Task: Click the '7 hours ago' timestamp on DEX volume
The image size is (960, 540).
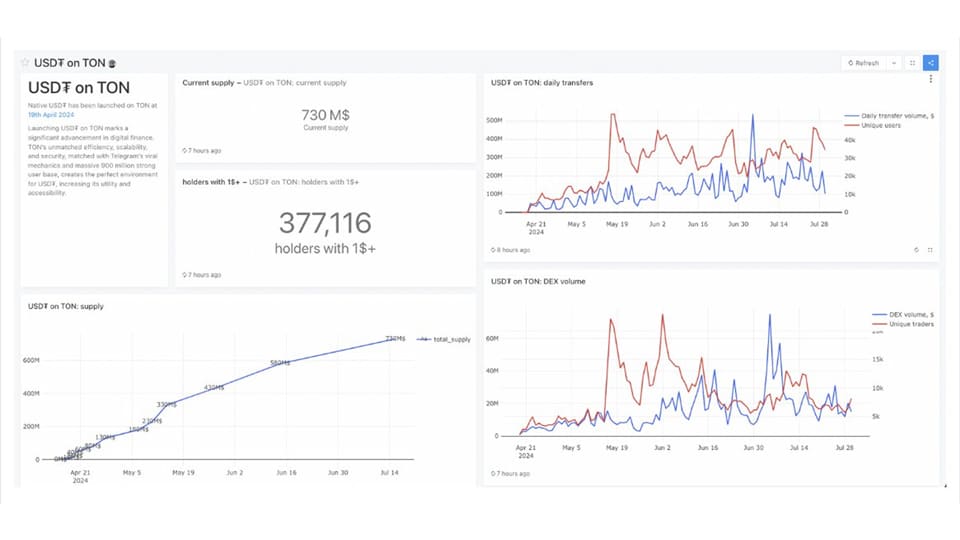Action: pos(510,473)
